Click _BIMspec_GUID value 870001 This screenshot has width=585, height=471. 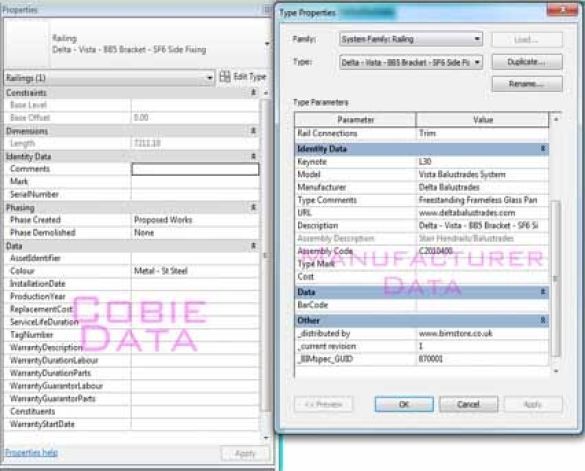point(482,359)
